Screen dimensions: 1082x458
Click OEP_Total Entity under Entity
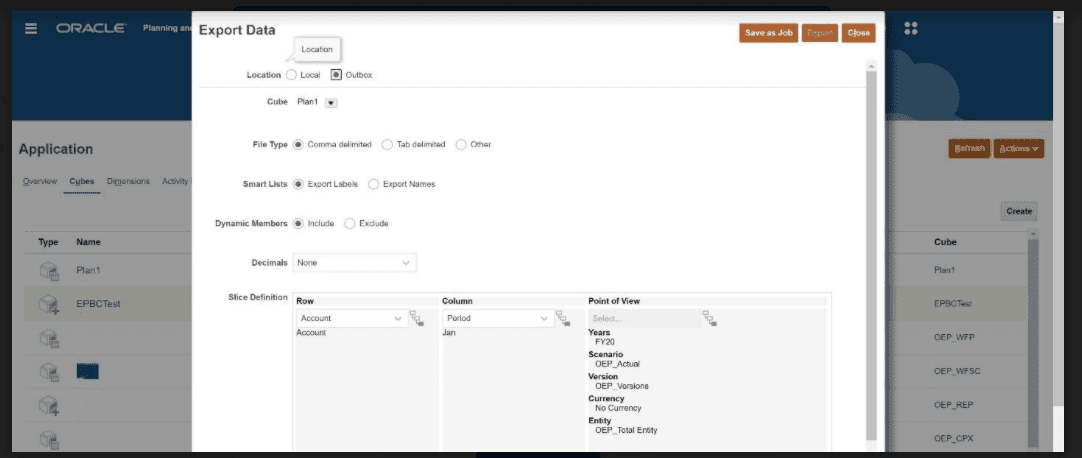[626, 430]
